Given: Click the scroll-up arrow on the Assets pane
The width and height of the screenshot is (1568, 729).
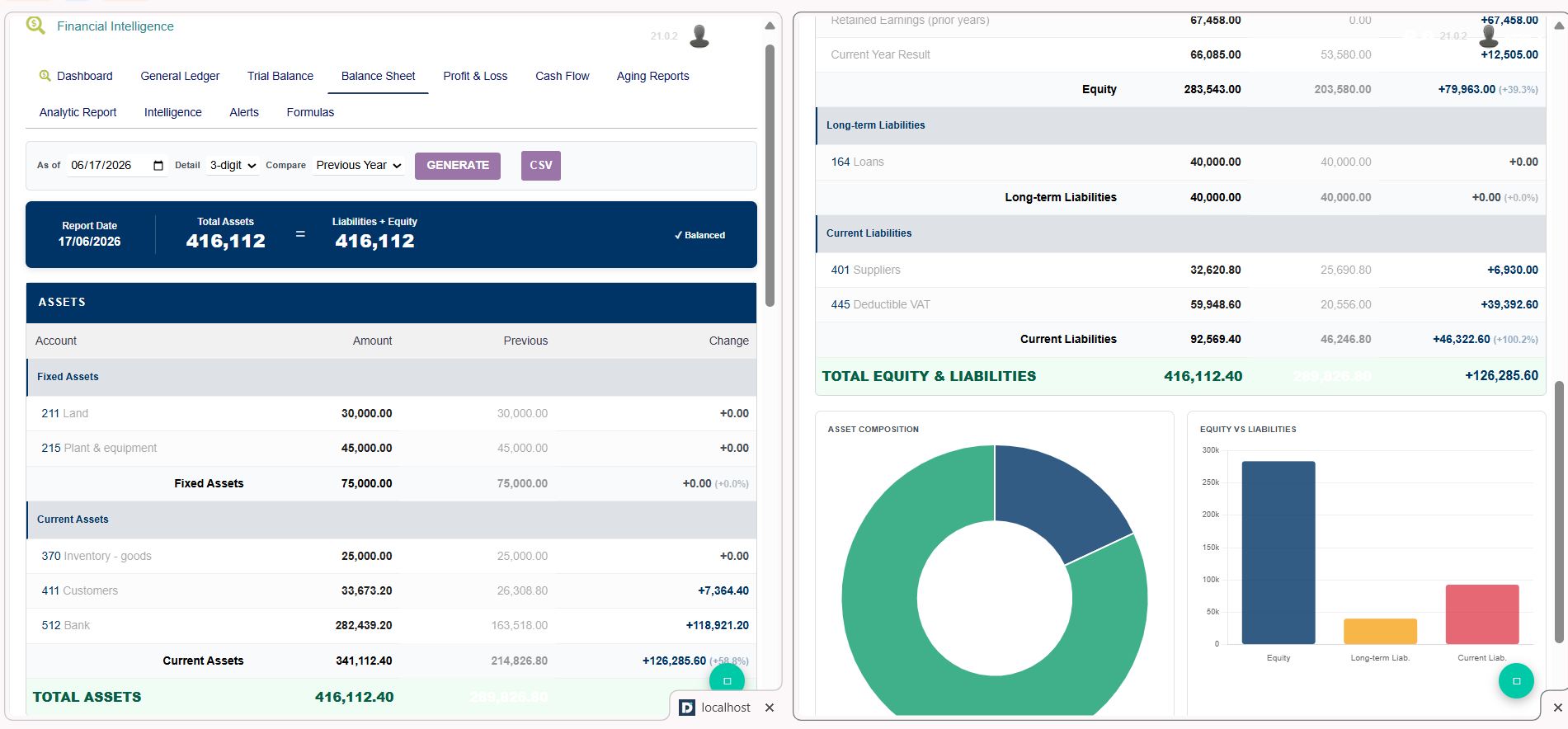Looking at the screenshot, I should coord(770,26).
